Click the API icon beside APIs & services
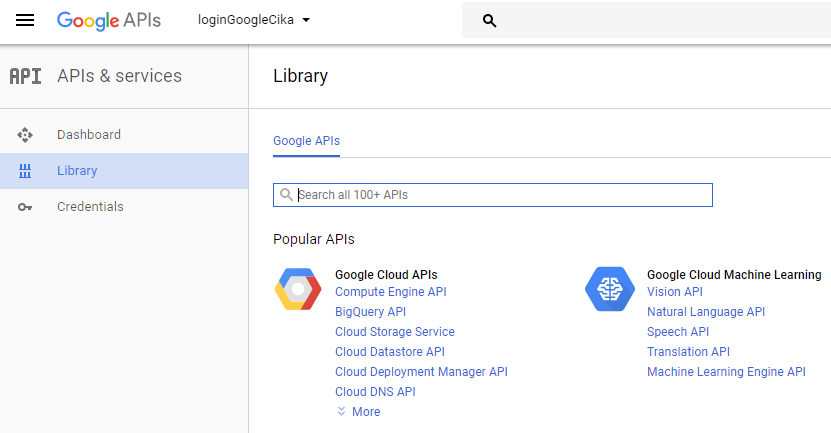The width and height of the screenshot is (831, 433). tap(25, 76)
